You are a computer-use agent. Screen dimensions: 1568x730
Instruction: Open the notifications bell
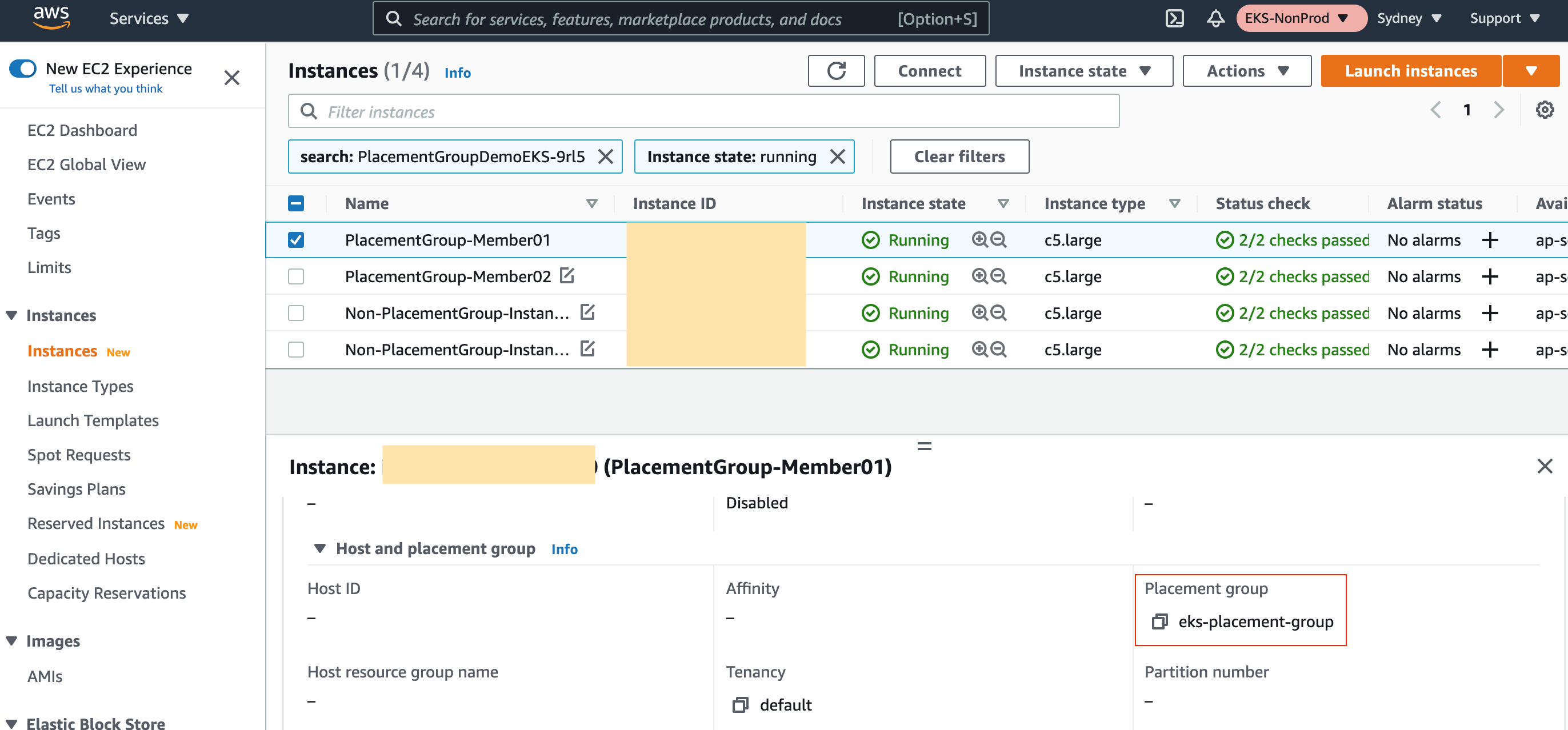[1215, 18]
